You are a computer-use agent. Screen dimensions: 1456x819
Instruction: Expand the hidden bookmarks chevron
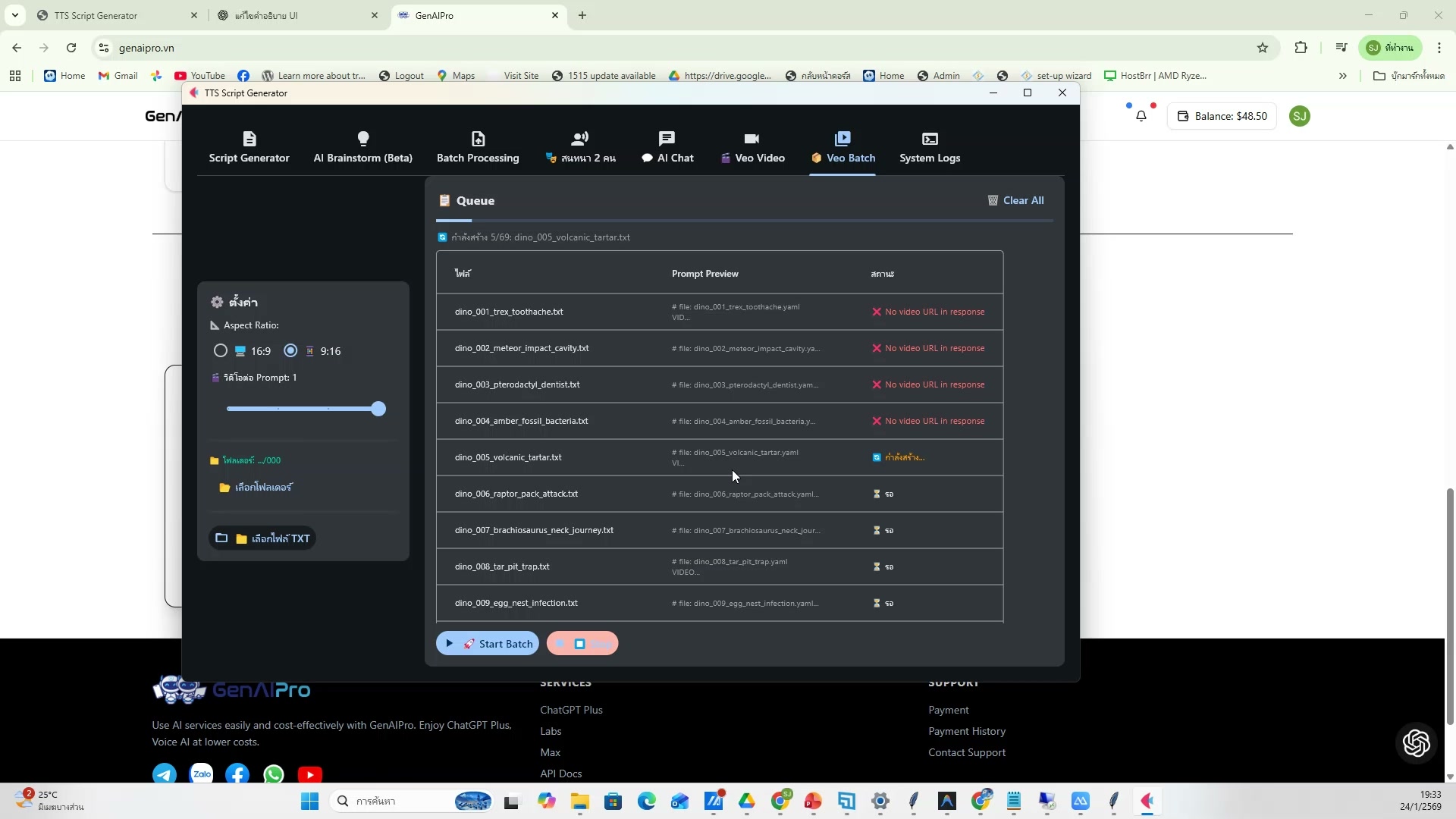click(x=1342, y=76)
